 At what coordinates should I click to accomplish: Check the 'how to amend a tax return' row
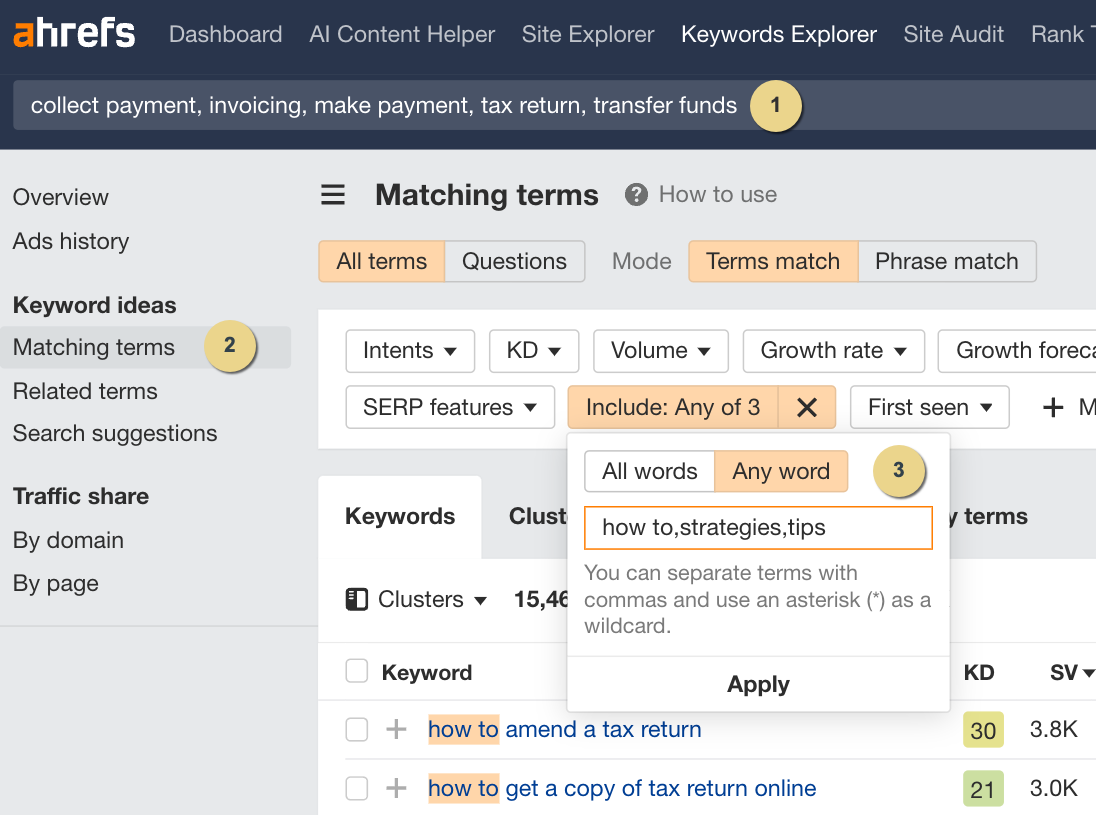356,729
